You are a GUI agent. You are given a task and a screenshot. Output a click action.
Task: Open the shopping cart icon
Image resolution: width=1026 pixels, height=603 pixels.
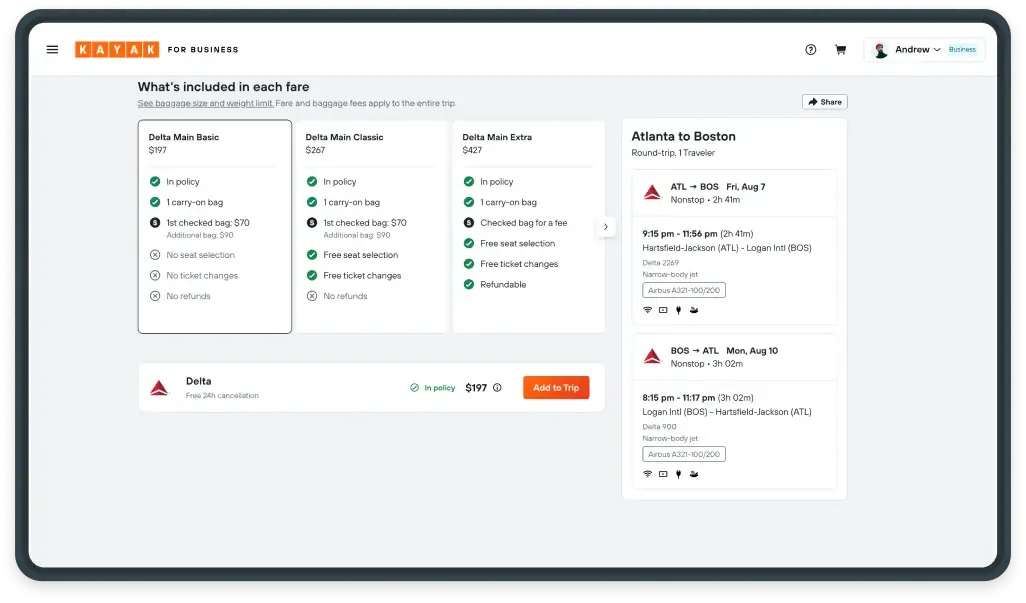pos(840,49)
